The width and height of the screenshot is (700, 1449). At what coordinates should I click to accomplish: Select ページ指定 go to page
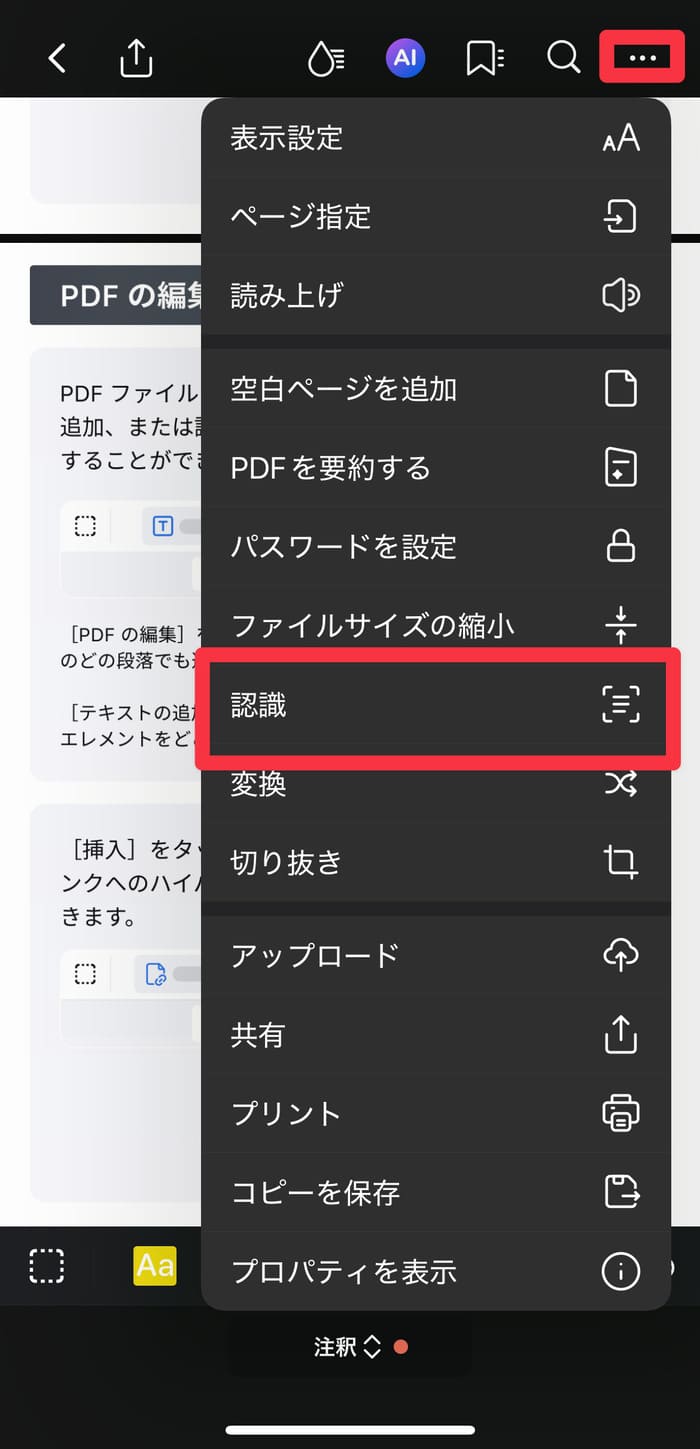(436, 216)
